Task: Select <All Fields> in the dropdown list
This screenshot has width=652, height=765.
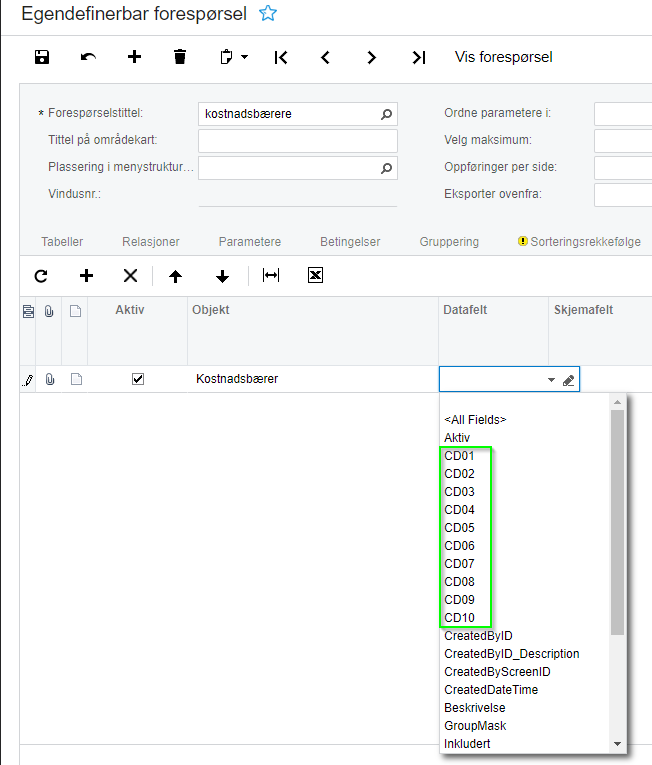Action: coord(475,420)
